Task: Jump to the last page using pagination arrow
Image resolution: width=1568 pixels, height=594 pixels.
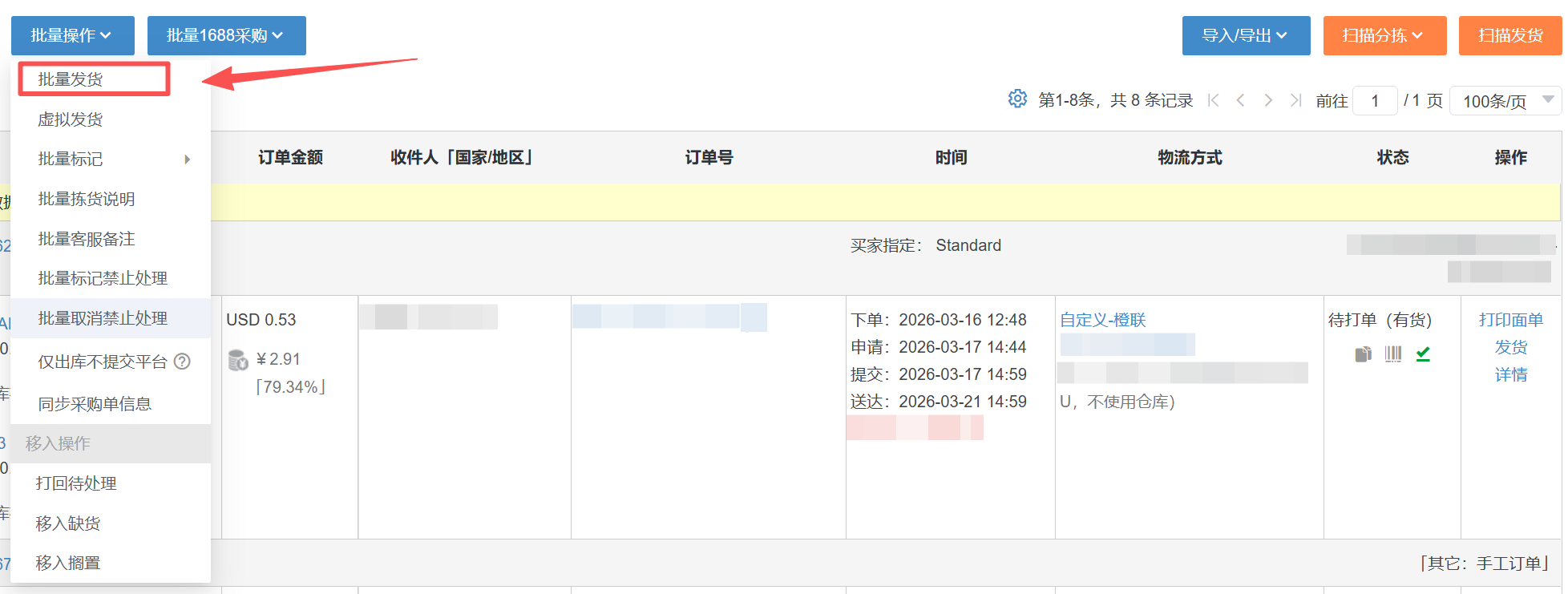Action: point(1295,100)
